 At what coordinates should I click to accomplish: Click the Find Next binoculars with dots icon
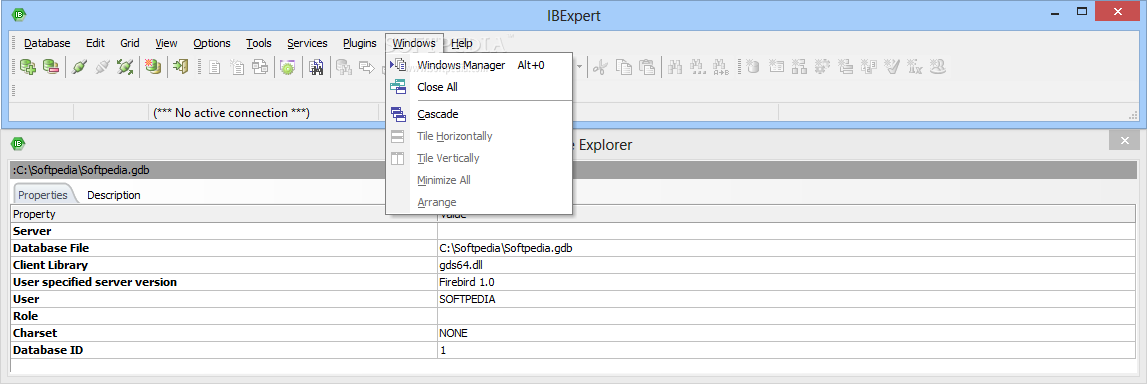[698, 67]
